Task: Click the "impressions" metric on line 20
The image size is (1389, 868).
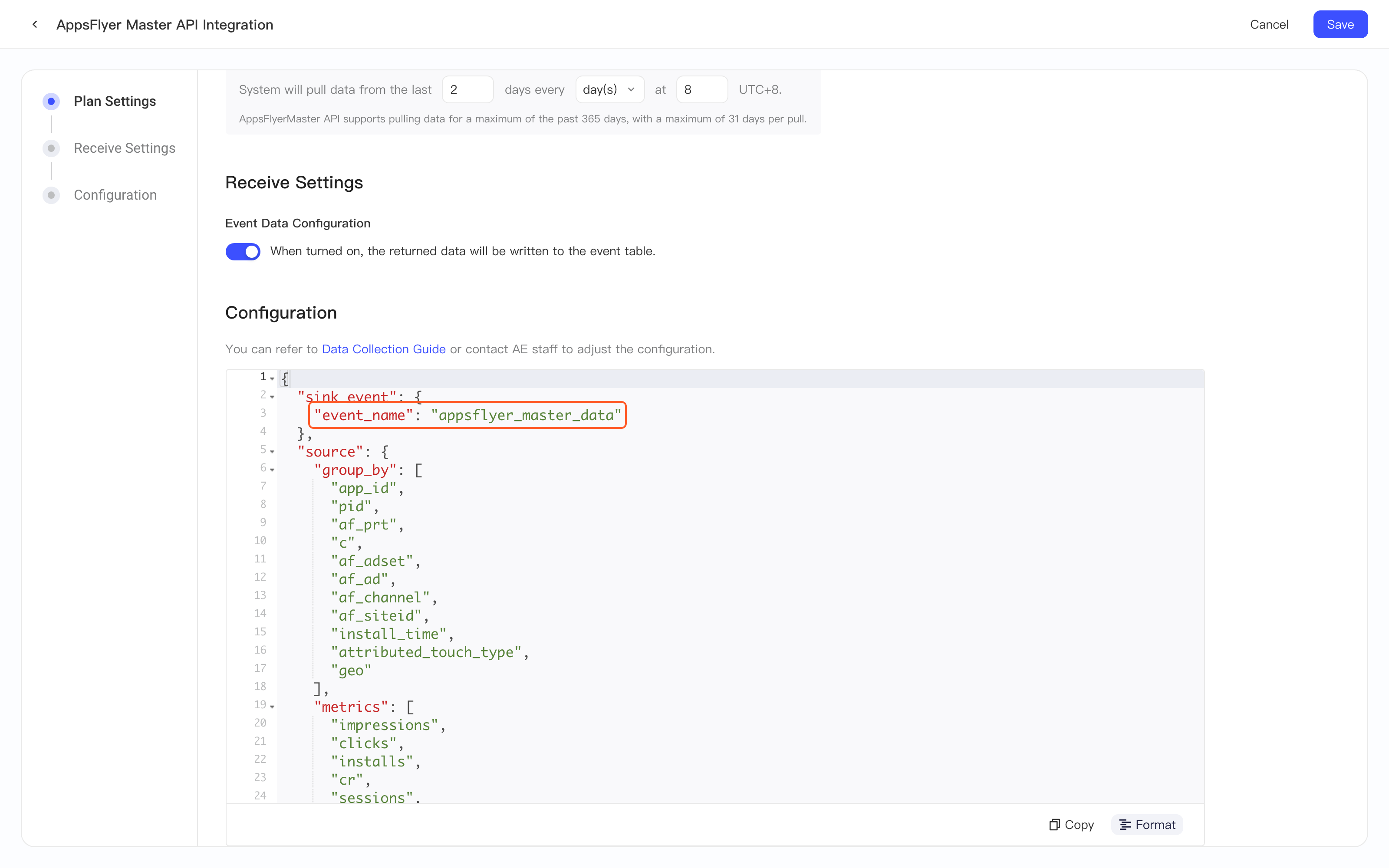Action: [x=385, y=725]
